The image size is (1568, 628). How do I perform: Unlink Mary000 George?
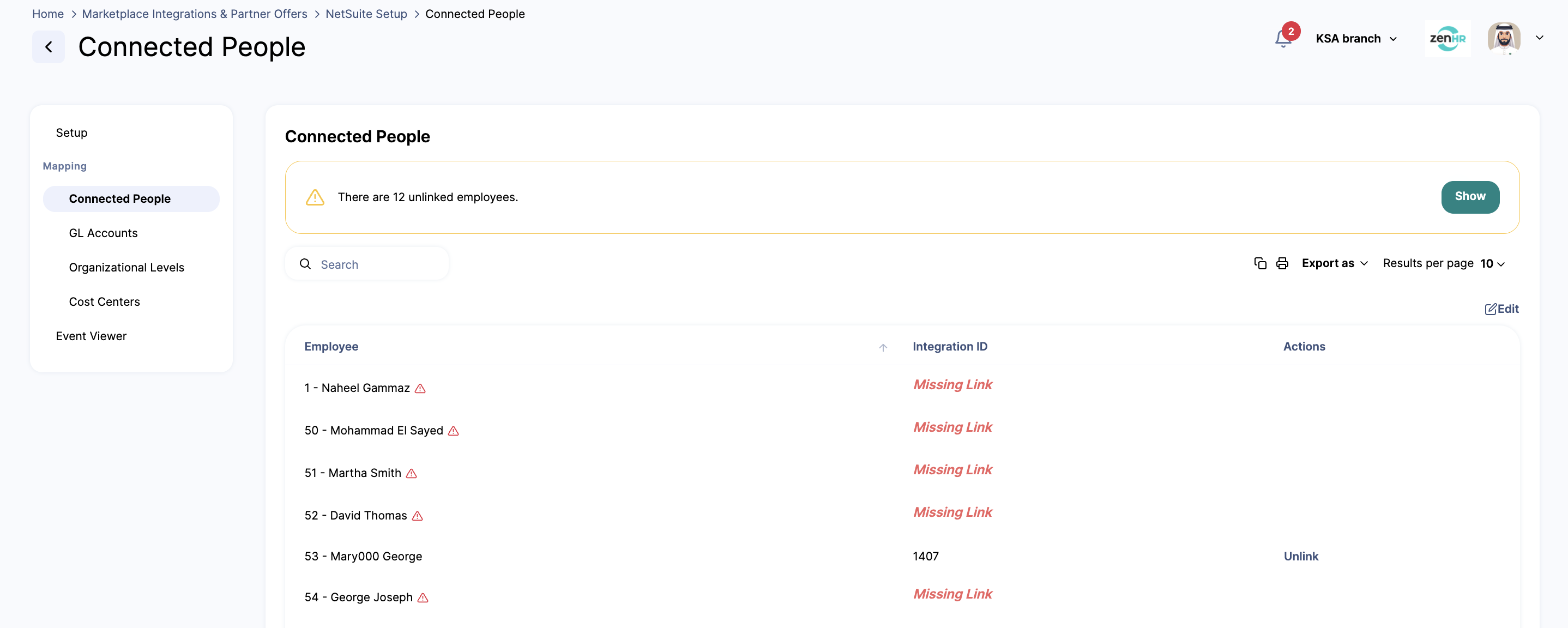[x=1301, y=556]
